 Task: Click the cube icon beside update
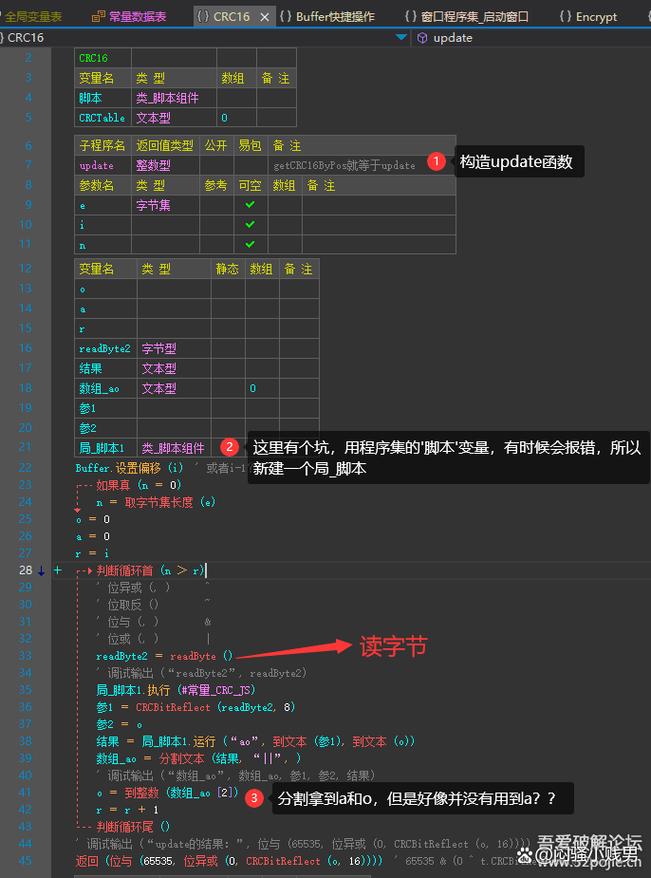tap(422, 38)
